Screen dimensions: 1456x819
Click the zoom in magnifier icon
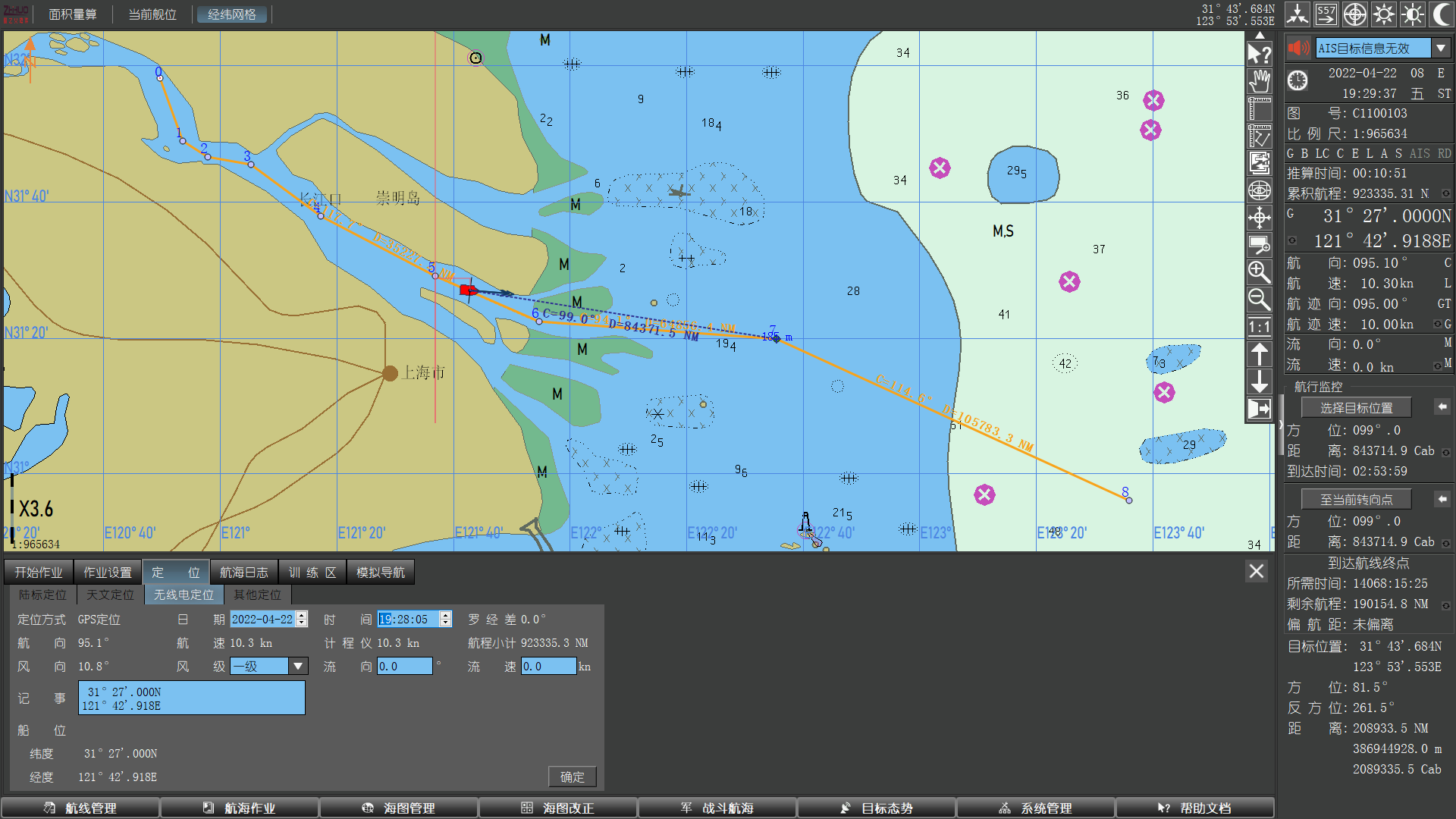(1260, 271)
